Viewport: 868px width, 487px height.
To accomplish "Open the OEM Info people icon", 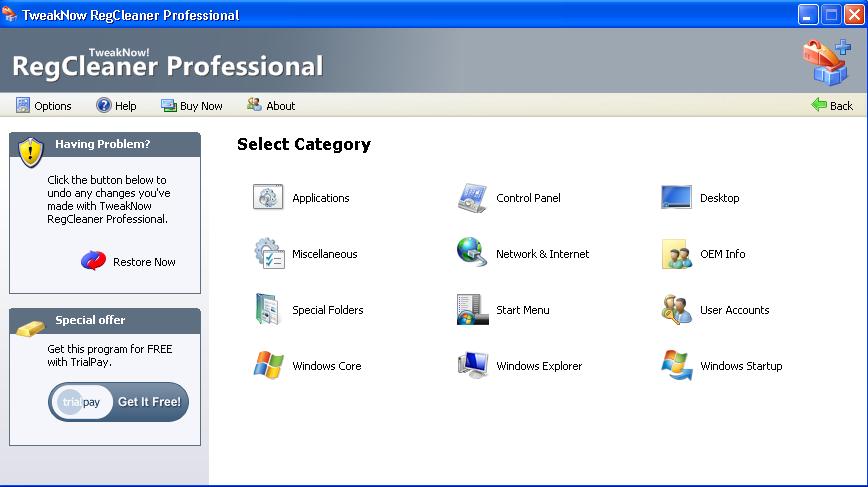I will [676, 254].
